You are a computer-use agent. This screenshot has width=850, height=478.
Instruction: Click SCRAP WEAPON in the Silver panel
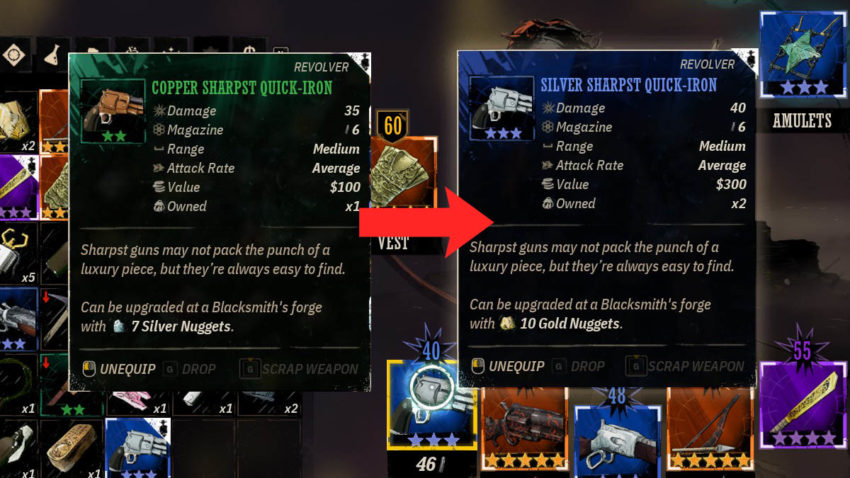(685, 366)
